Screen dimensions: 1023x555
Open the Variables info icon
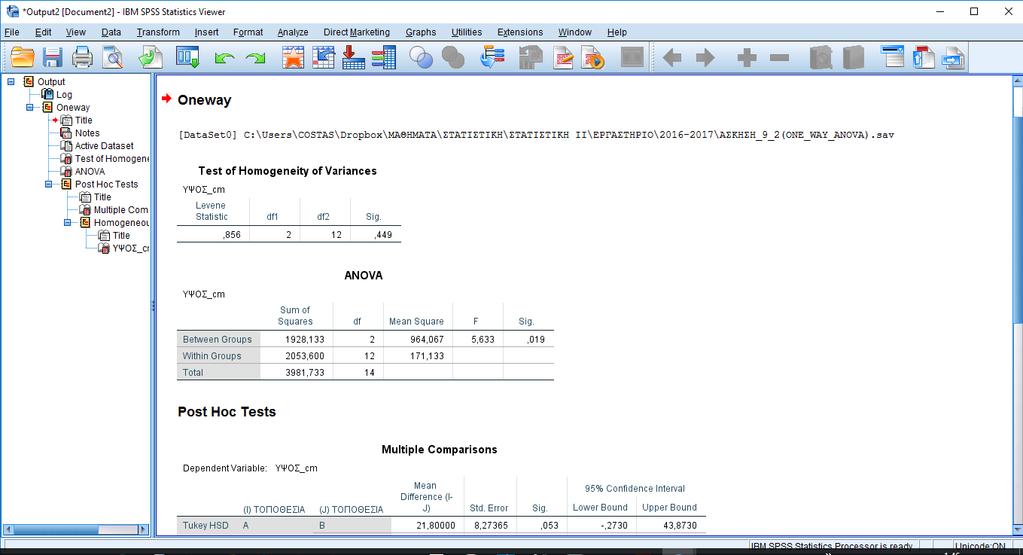pos(384,58)
